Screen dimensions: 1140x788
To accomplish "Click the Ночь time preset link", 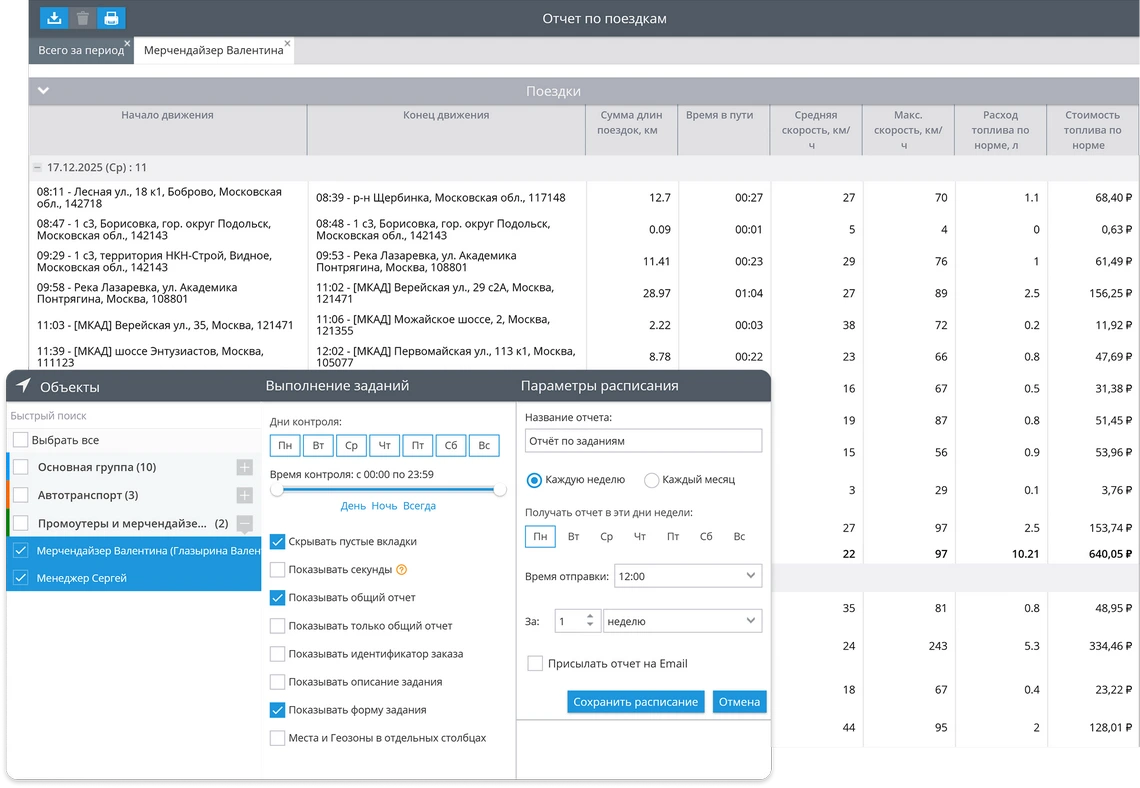I will pyautogui.click(x=384, y=506).
